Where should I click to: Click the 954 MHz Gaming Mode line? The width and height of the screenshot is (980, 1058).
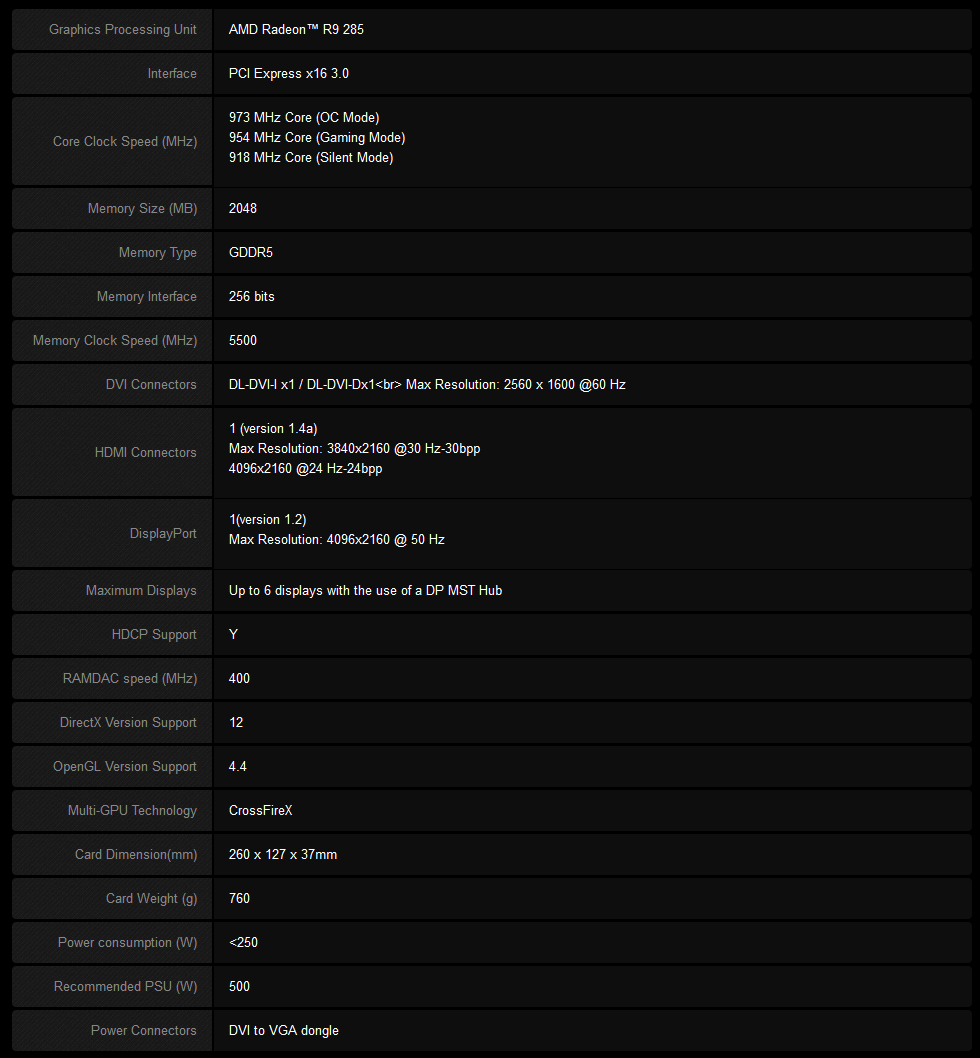(317, 138)
